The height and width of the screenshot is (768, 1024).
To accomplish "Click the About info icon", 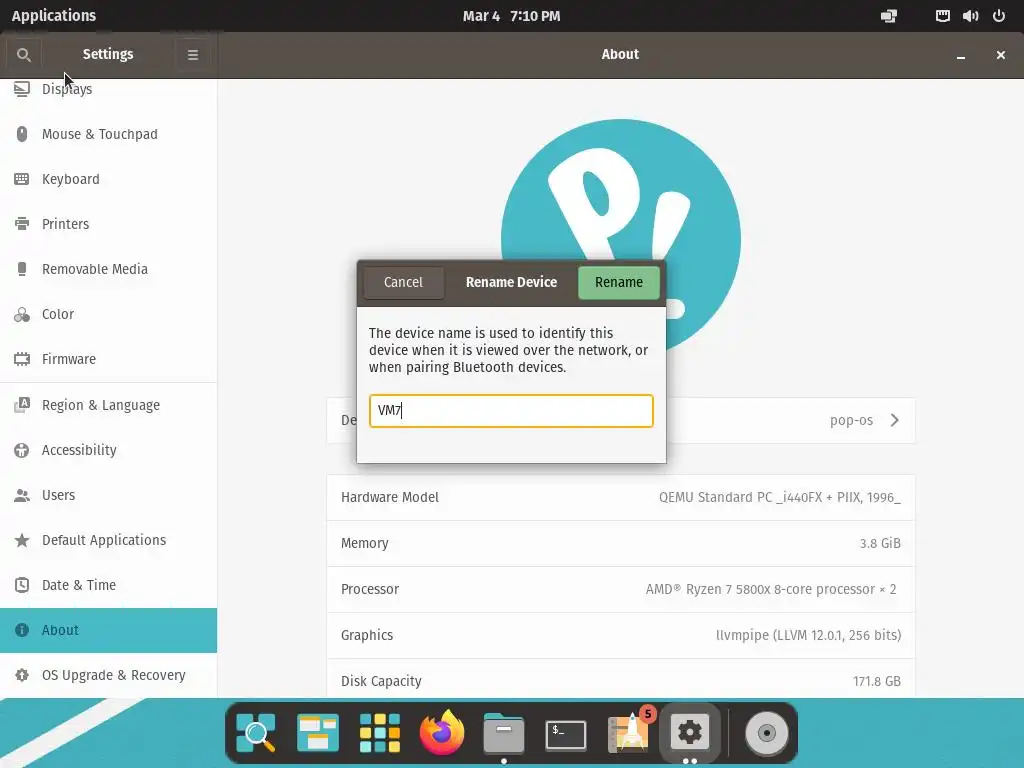I will click(22, 630).
